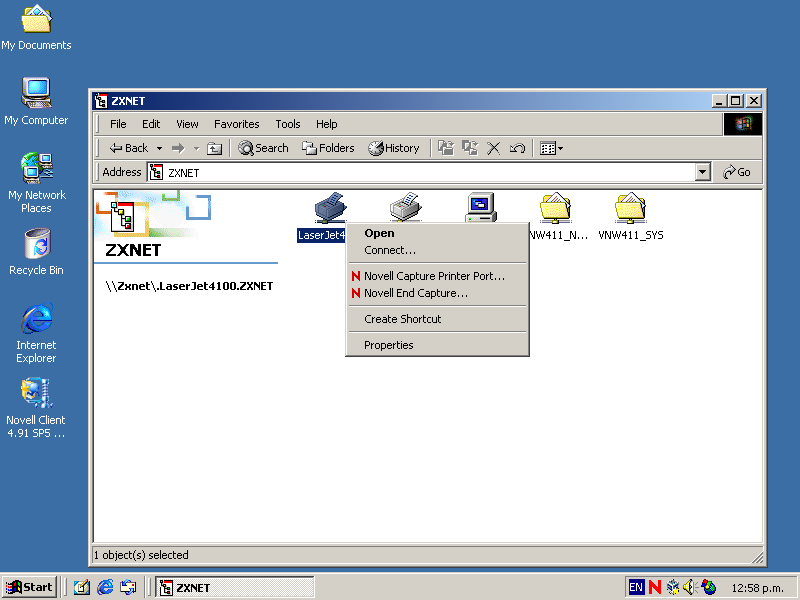Go Back using the toolbar Back button
Viewport: 800px width, 600px height.
pos(129,148)
